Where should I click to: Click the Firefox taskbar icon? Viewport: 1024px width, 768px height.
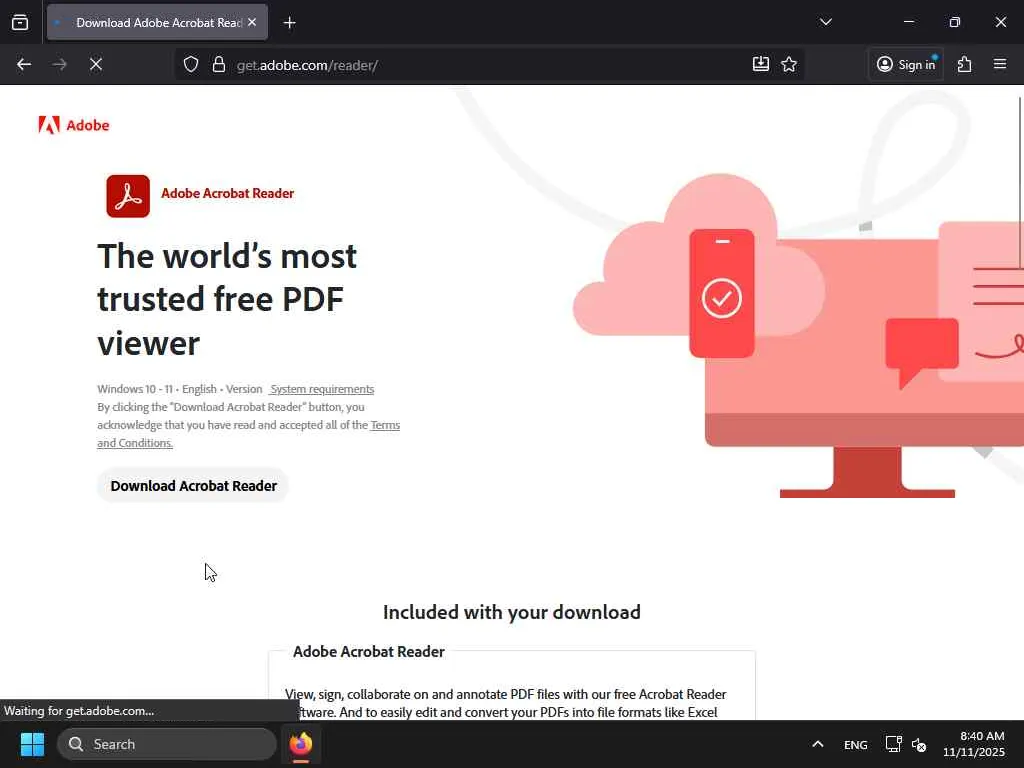(301, 744)
